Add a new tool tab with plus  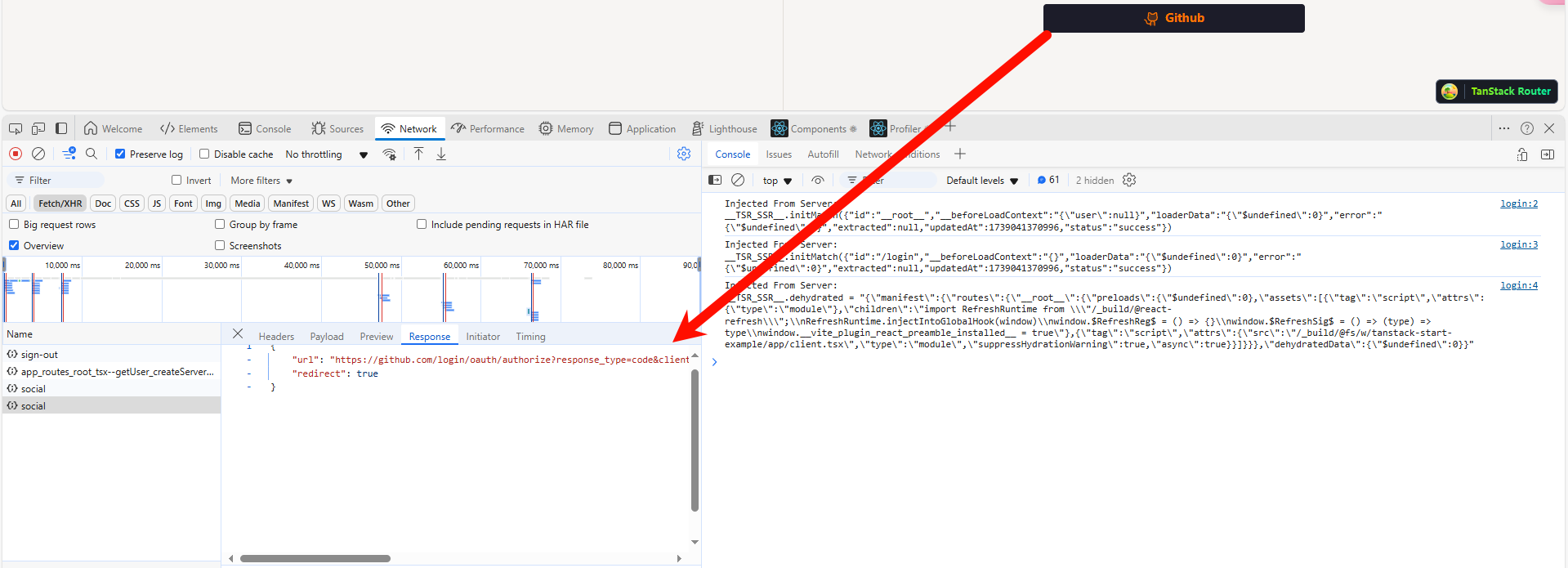point(950,127)
